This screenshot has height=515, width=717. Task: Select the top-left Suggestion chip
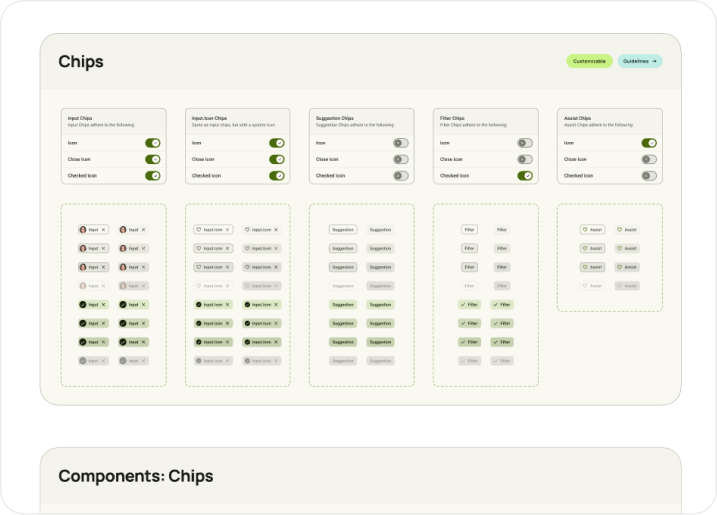[x=343, y=230]
